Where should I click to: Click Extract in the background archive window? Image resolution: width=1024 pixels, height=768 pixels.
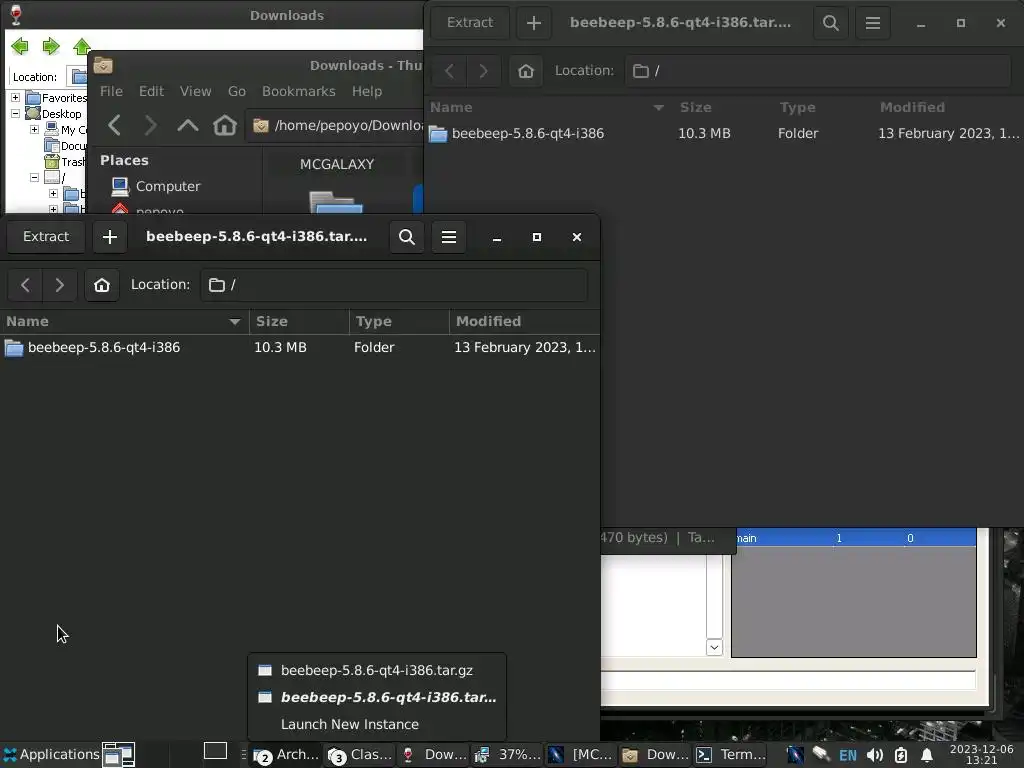point(470,23)
